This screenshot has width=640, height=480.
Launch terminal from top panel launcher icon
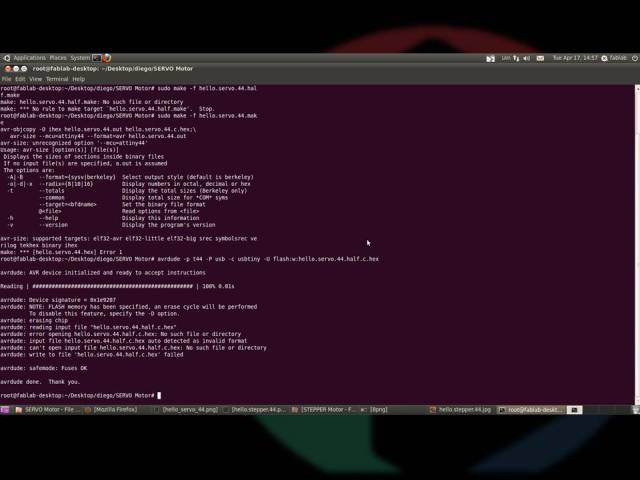coord(96,58)
